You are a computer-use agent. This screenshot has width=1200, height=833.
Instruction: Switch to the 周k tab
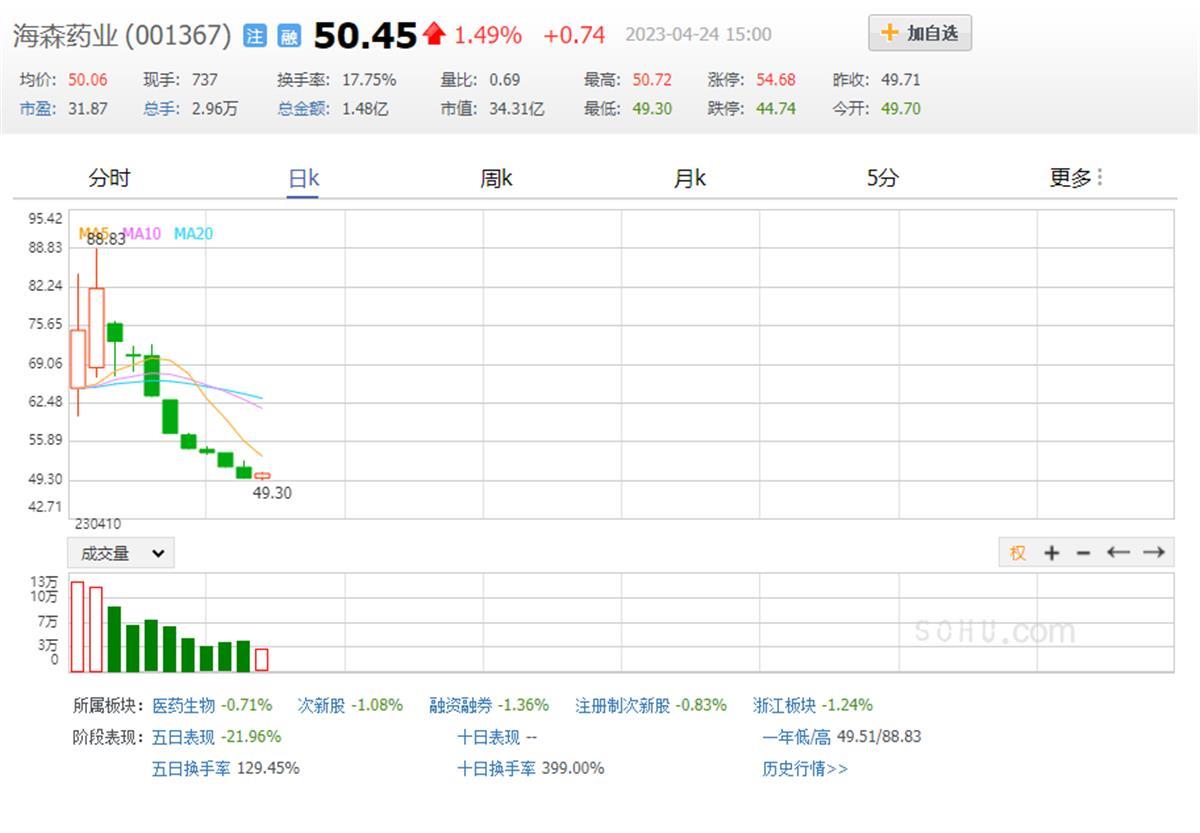tap(496, 178)
